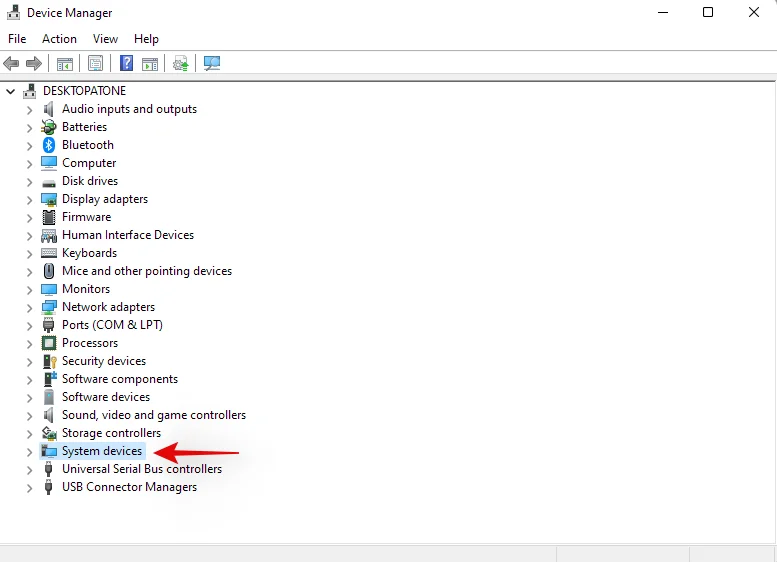The image size is (777, 562).
Task: Click the Monitors icon
Action: click(49, 289)
